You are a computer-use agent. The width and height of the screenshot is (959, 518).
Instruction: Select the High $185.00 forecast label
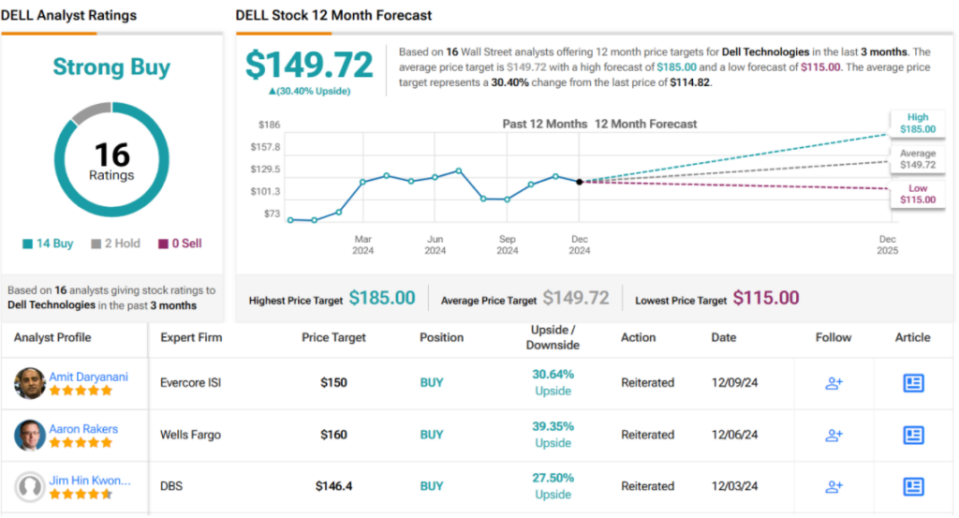917,123
